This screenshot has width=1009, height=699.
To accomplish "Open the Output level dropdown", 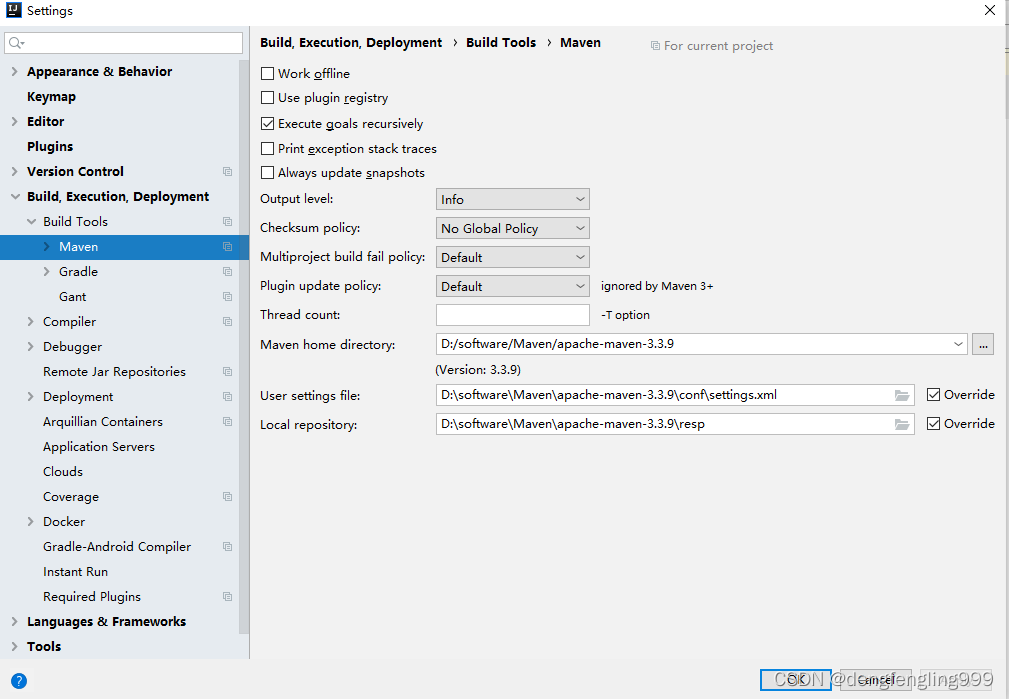I will [512, 199].
